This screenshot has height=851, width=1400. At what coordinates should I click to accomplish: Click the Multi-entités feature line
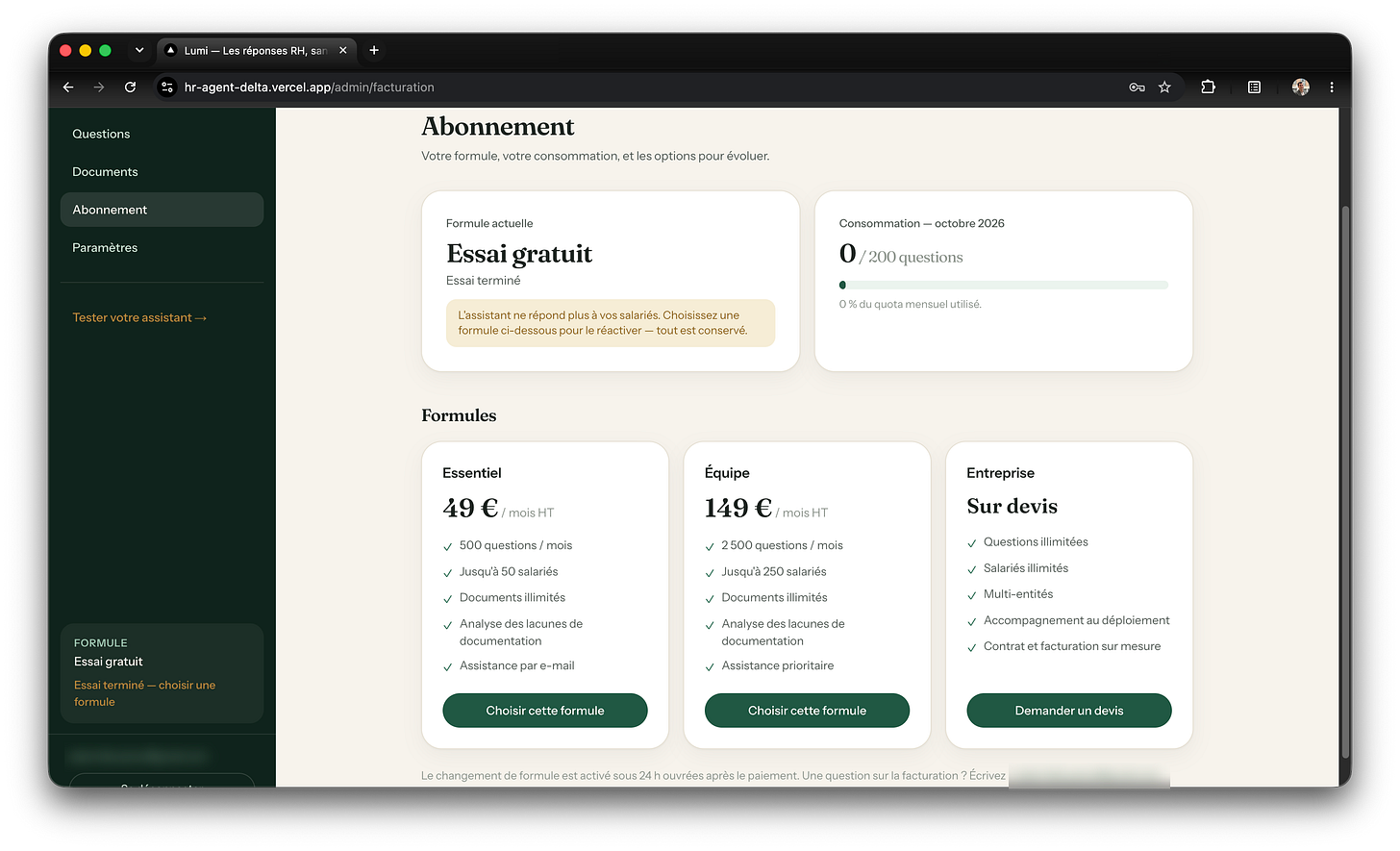[1018, 594]
